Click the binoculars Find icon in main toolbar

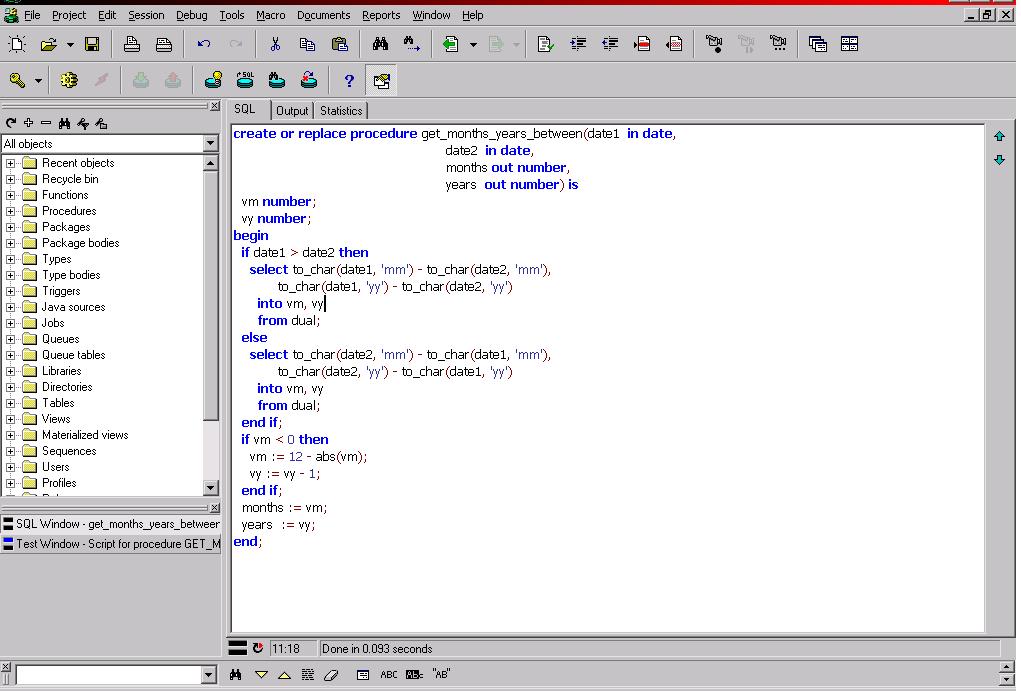click(380, 44)
